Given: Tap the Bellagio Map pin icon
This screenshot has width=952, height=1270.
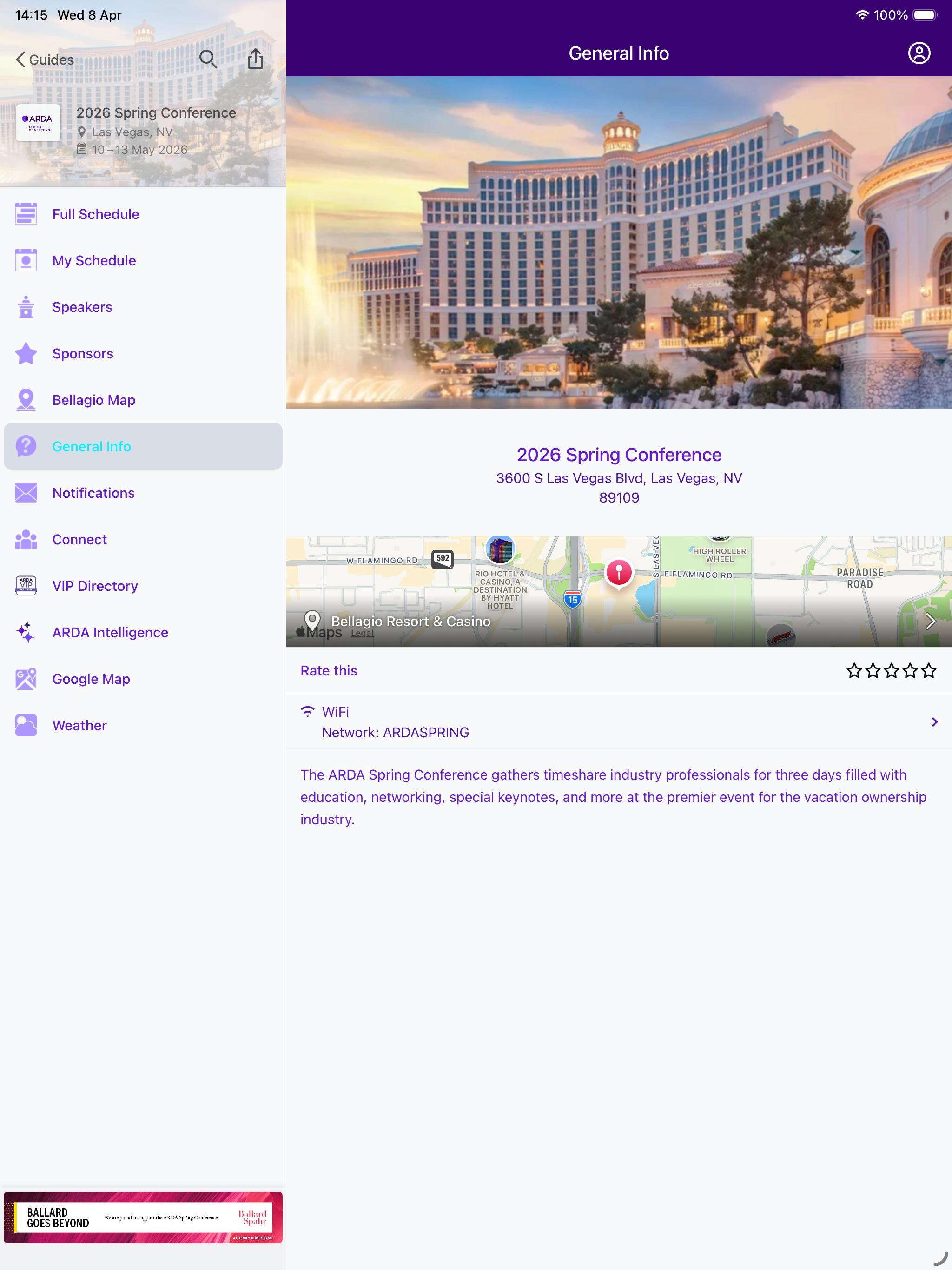Looking at the screenshot, I should 26,400.
